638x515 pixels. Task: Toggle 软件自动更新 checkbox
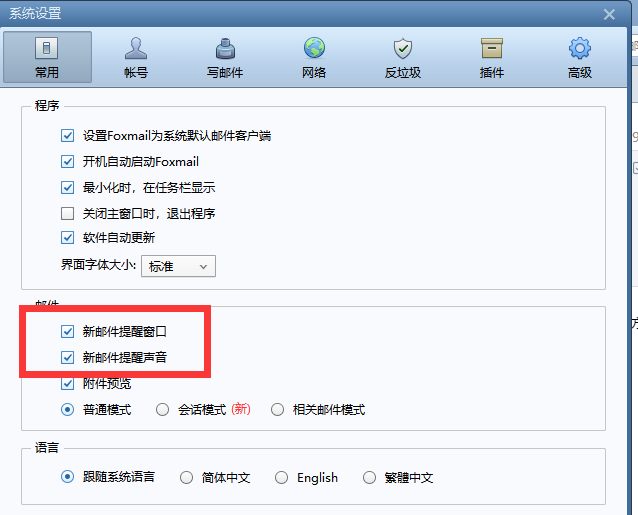68,238
